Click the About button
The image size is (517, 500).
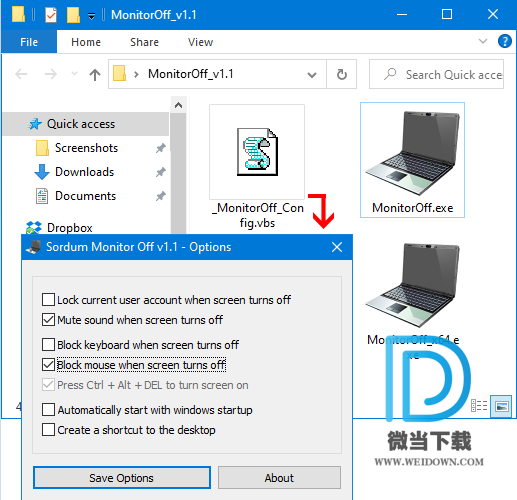tap(279, 478)
